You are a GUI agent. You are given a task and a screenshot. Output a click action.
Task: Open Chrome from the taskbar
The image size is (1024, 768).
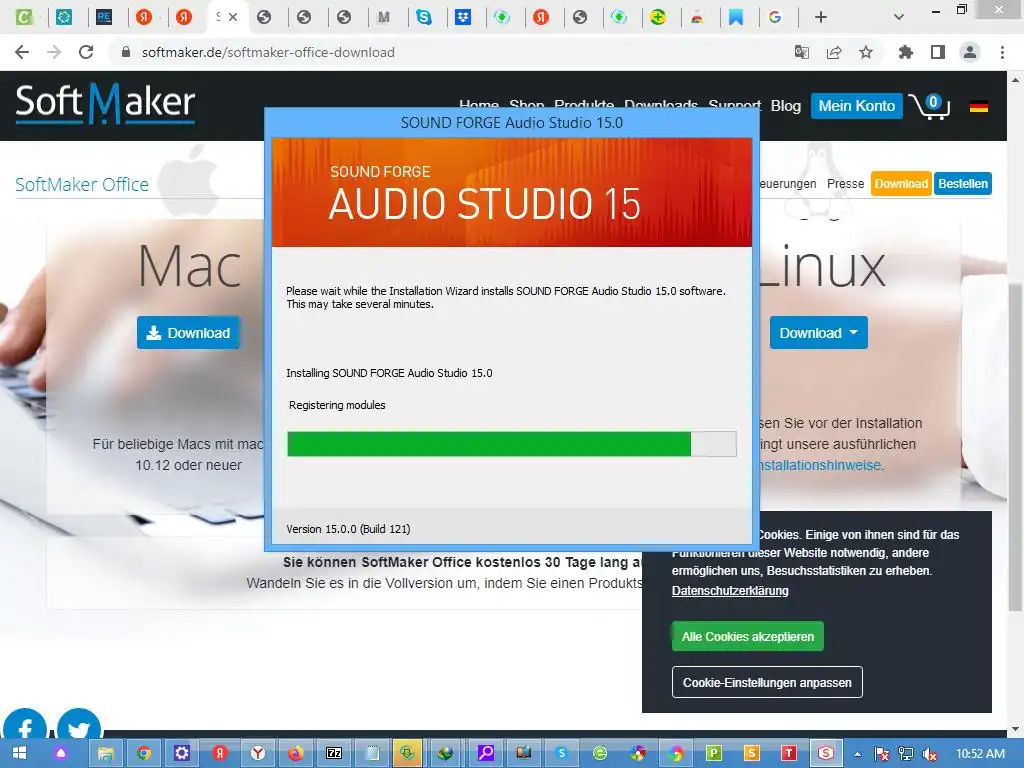(144, 754)
